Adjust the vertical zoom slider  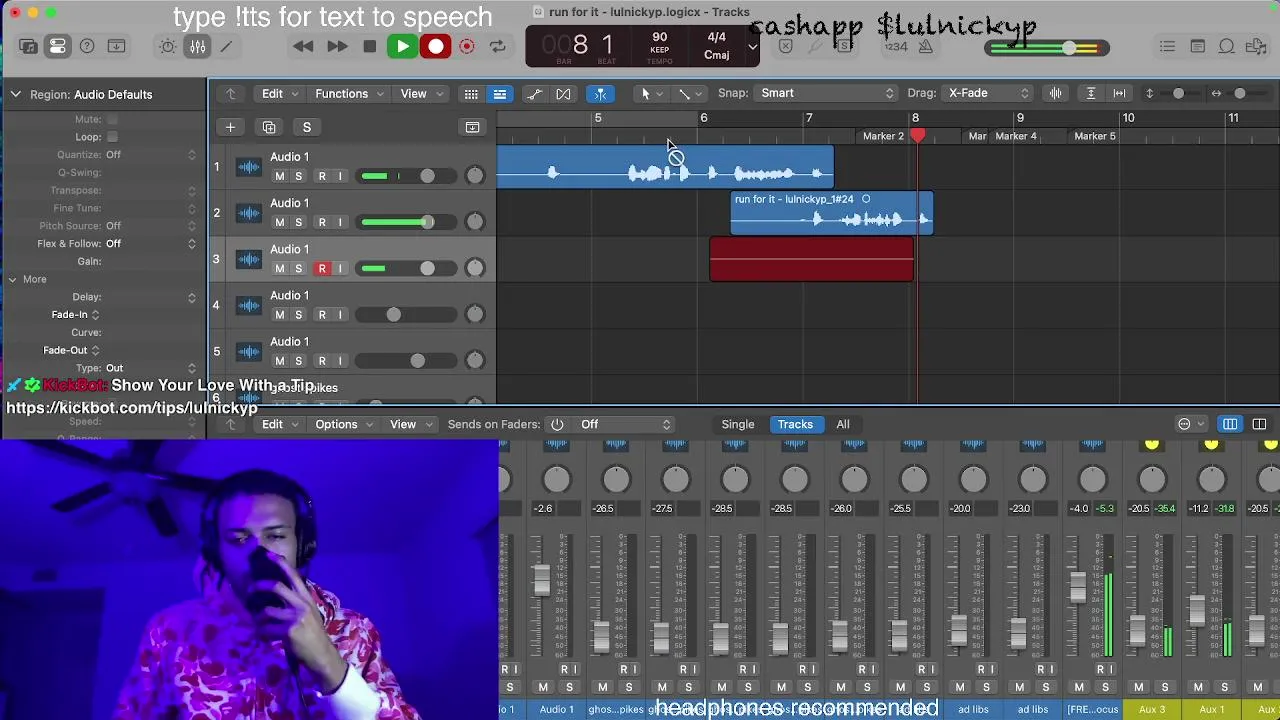pyautogui.click(x=1178, y=93)
